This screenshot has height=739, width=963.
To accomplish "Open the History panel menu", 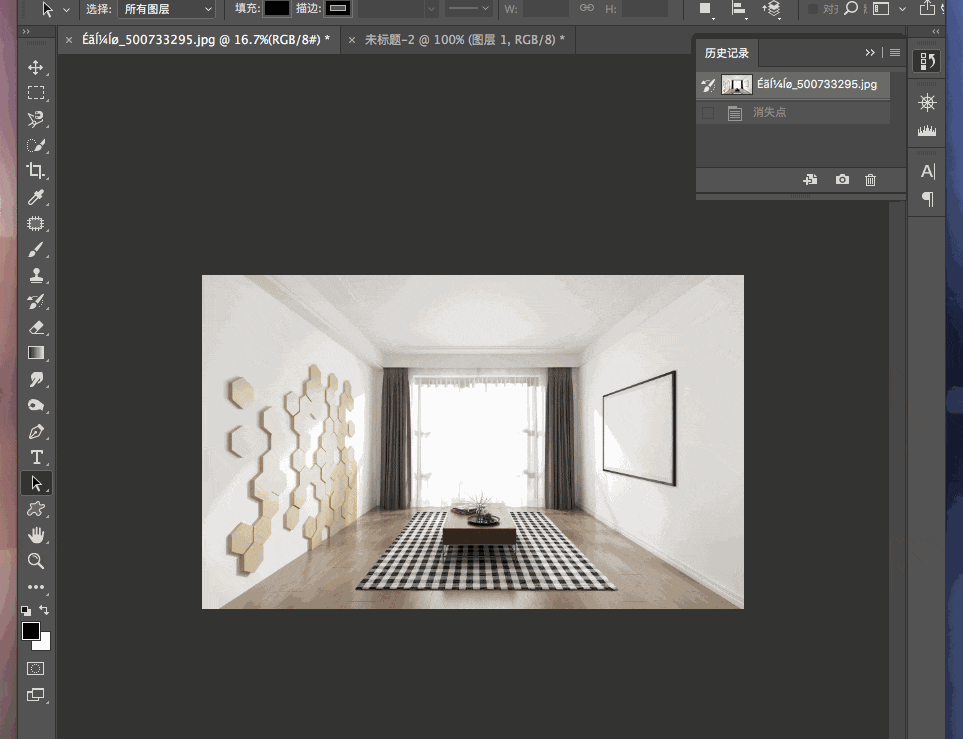I will click(895, 53).
